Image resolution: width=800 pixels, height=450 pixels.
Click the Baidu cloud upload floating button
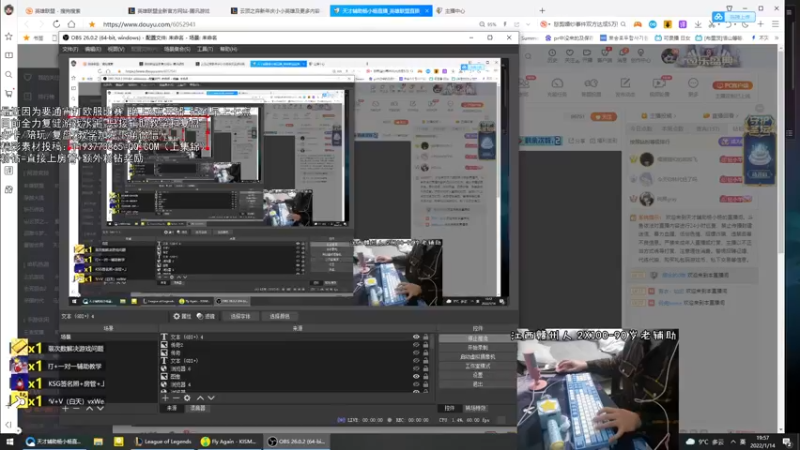(x=734, y=17)
